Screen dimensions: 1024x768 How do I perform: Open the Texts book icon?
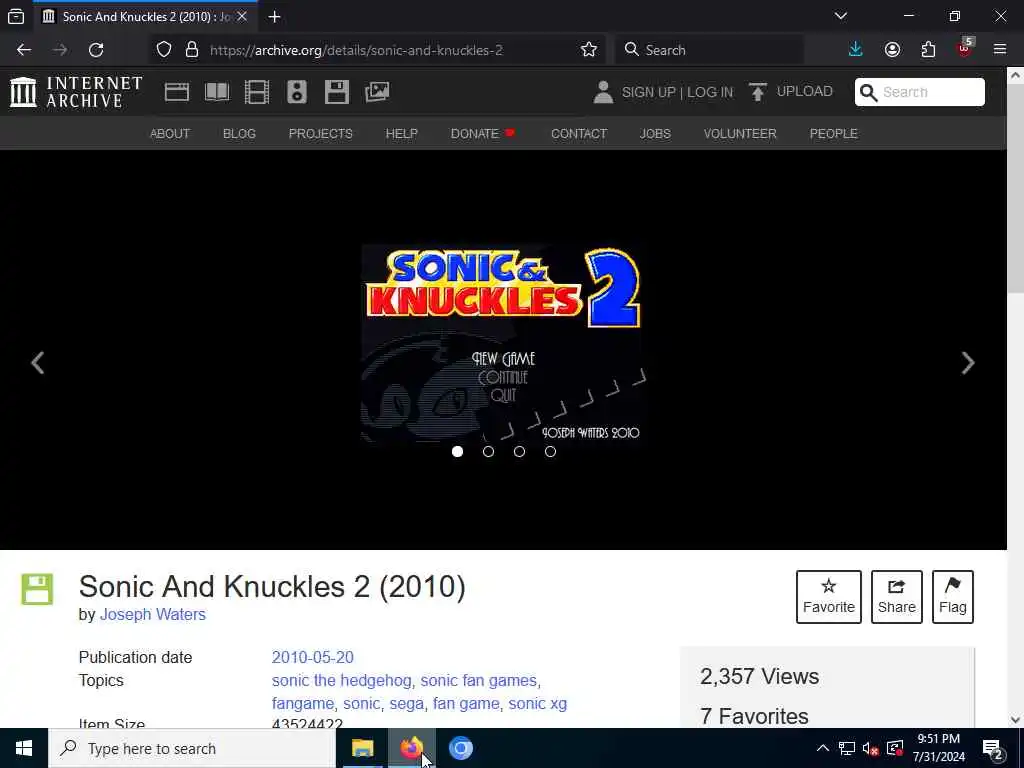pos(217,92)
